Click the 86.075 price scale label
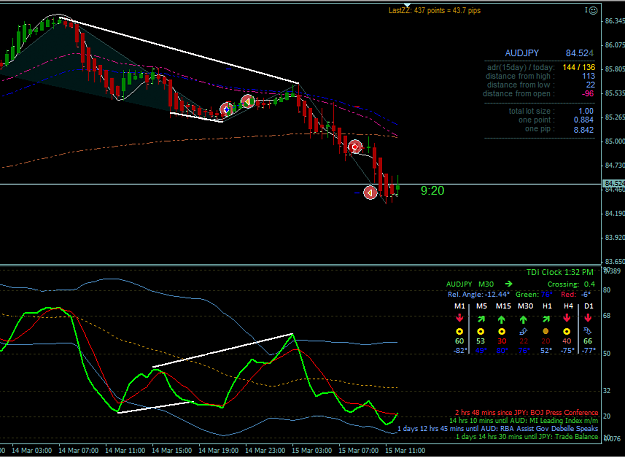Screen dimensions: 625x458 [614, 45]
